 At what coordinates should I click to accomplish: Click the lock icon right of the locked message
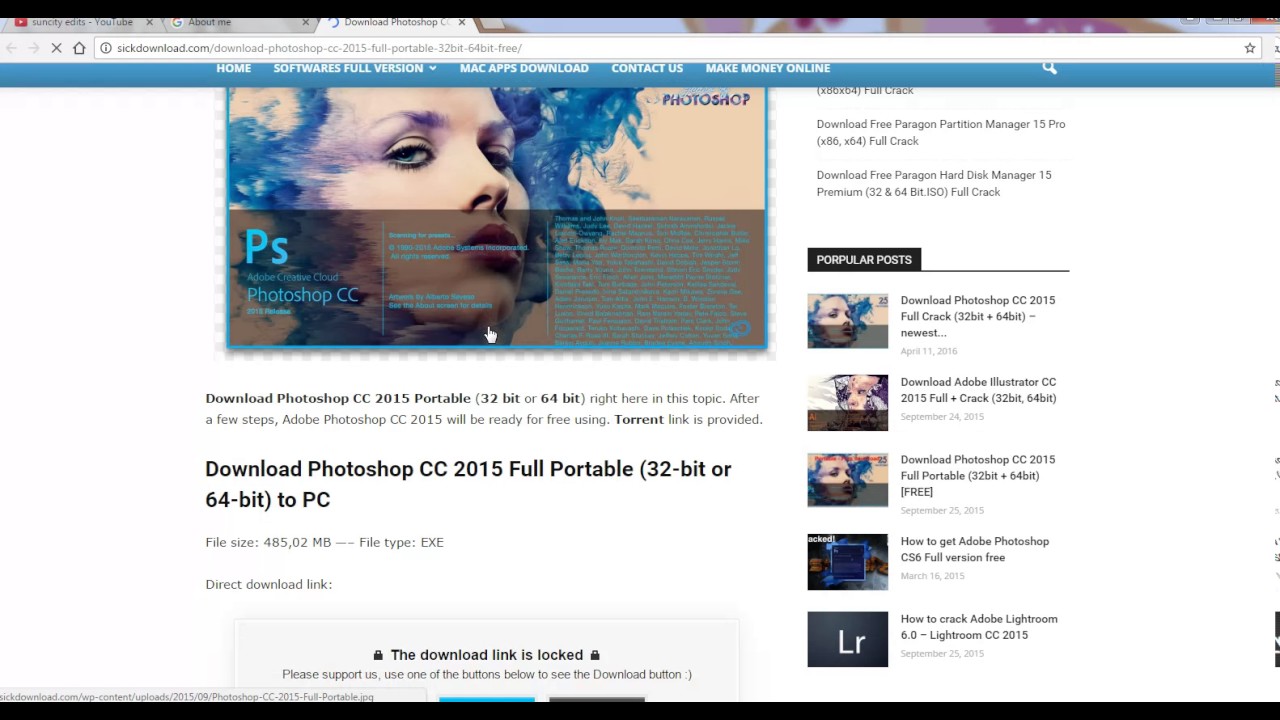pos(595,655)
